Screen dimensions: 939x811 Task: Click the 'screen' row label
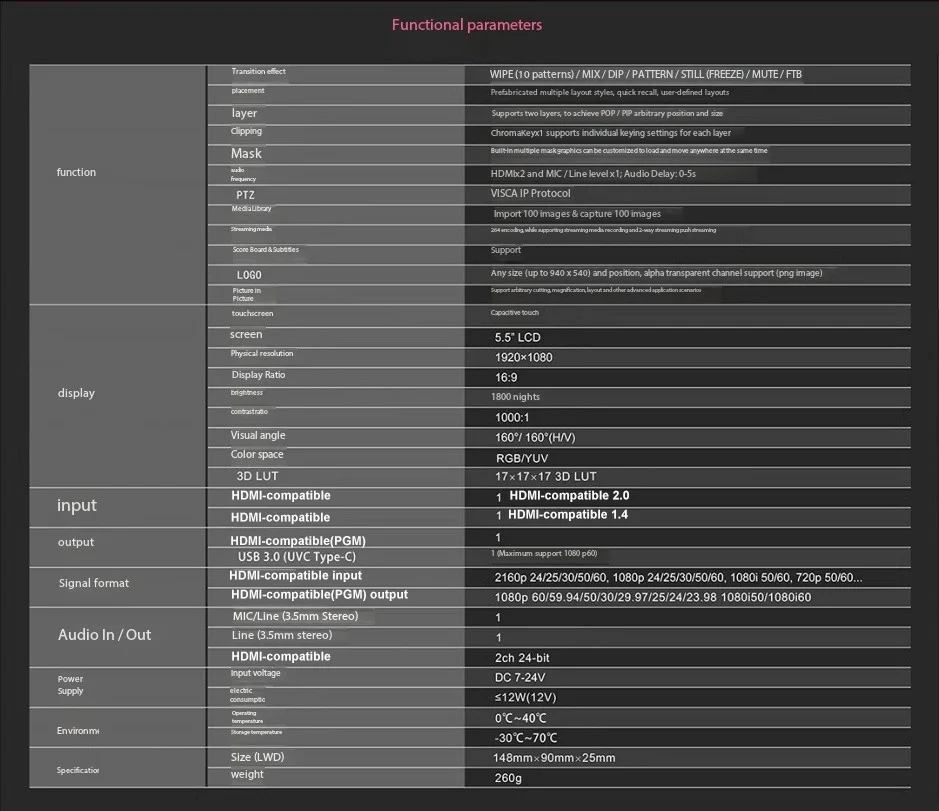(x=246, y=334)
